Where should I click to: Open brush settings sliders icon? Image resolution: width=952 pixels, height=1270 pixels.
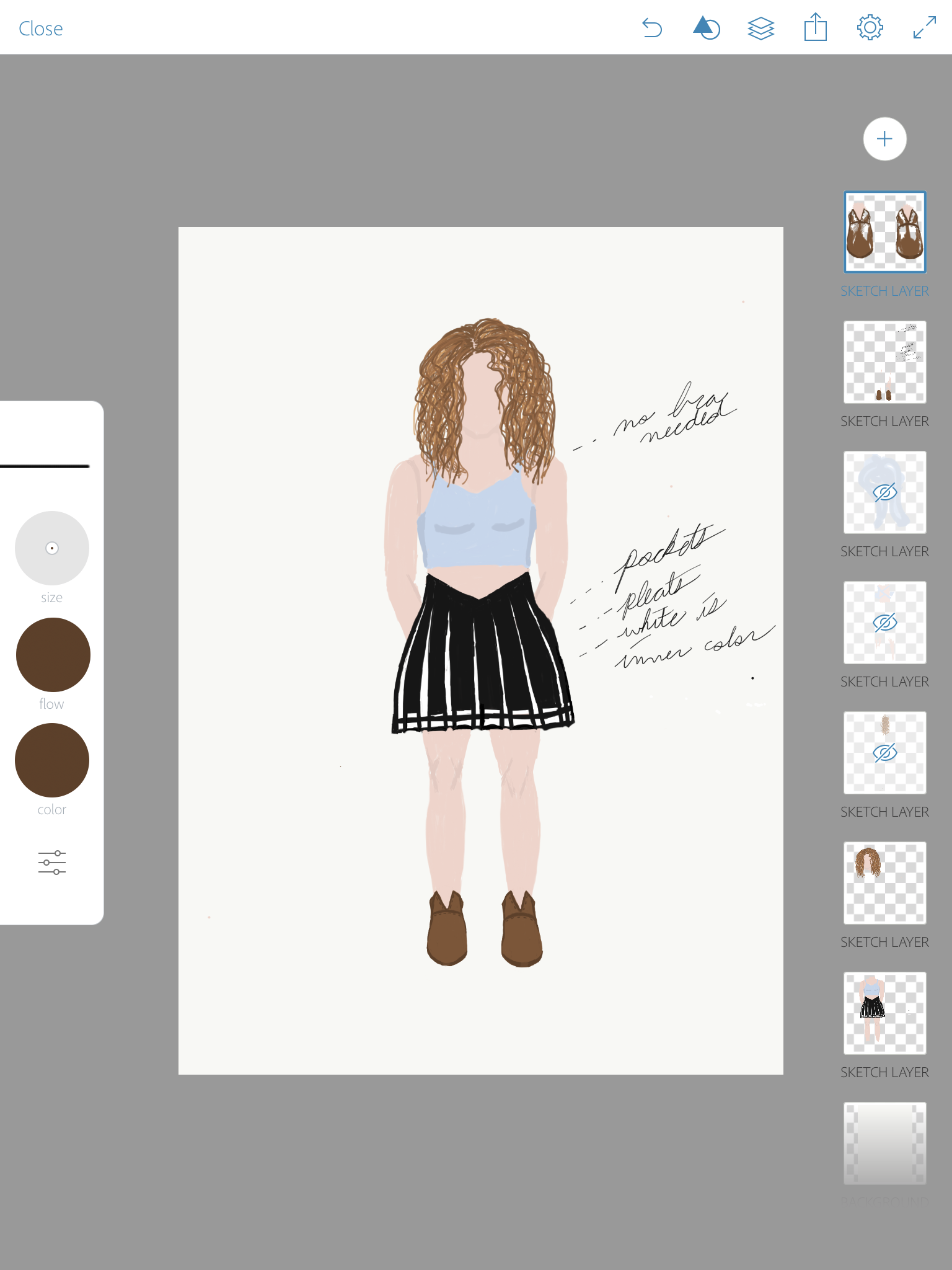52,863
